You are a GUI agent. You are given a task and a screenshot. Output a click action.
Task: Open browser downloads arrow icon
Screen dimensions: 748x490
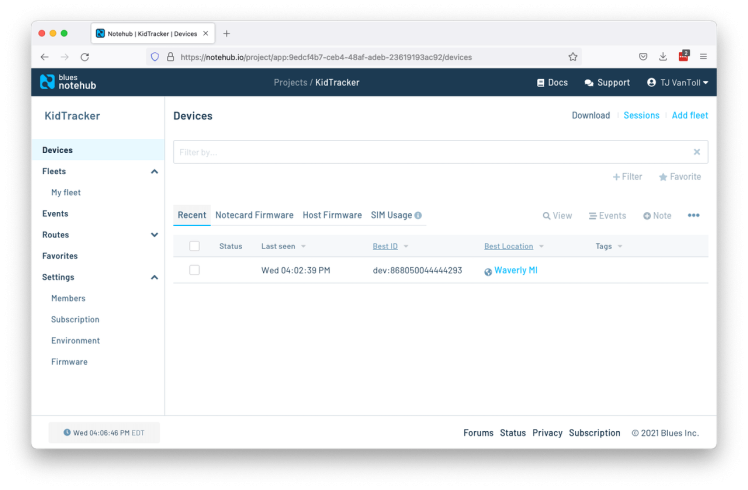click(663, 56)
